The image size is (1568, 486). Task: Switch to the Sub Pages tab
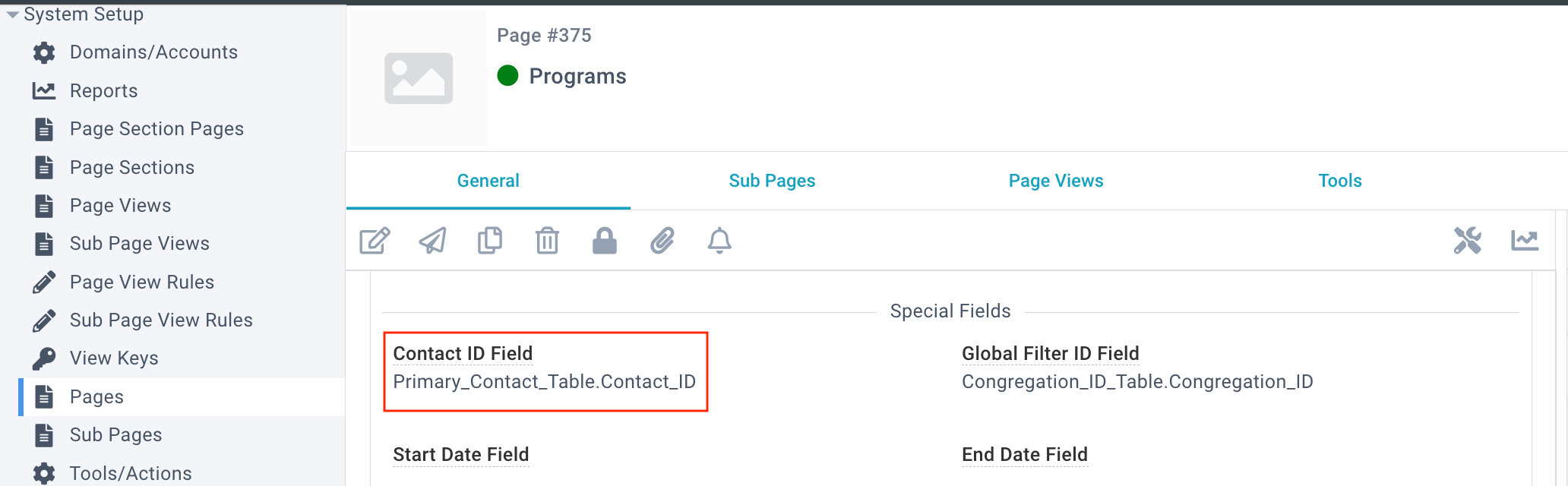[x=772, y=181]
